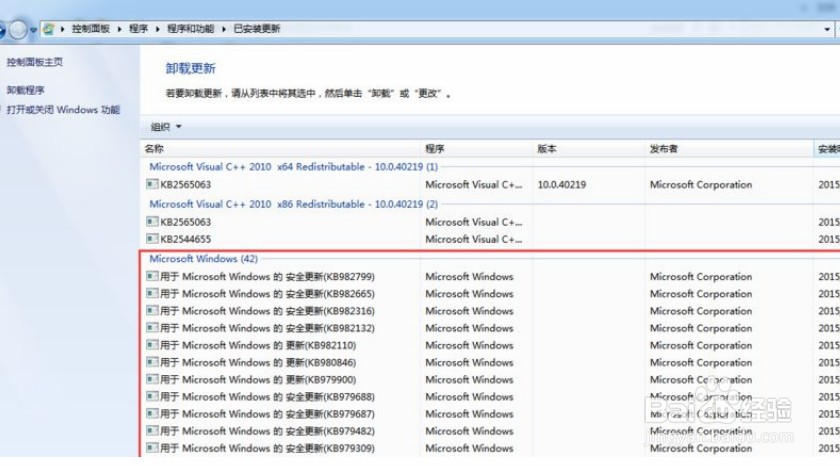Viewport: 840px width, 466px height.
Task: Select 更新(KB979900) entry text
Action: (x=258, y=380)
